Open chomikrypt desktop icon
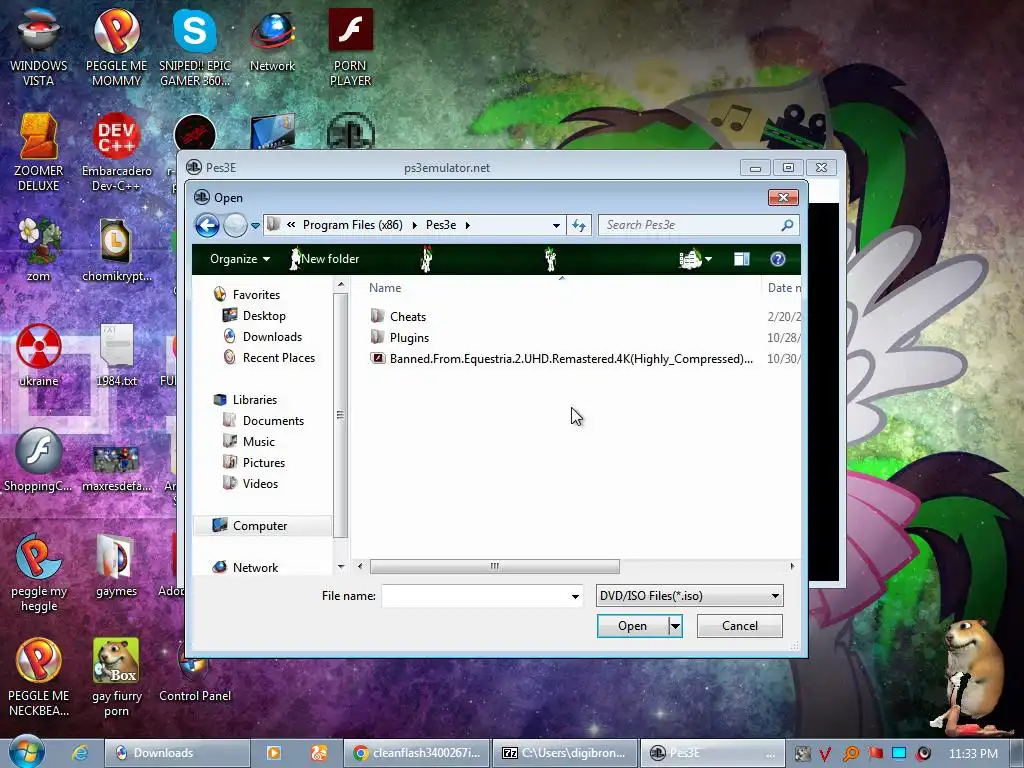Screen dimensions: 1024x768 116,249
